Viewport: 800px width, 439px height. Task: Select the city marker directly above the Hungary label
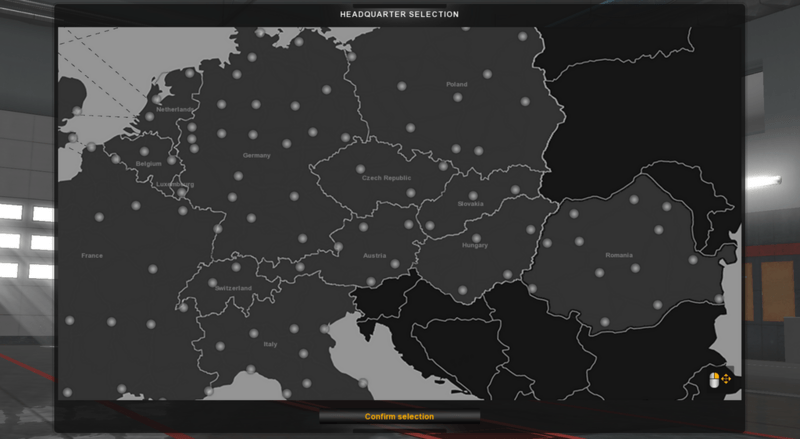click(476, 238)
